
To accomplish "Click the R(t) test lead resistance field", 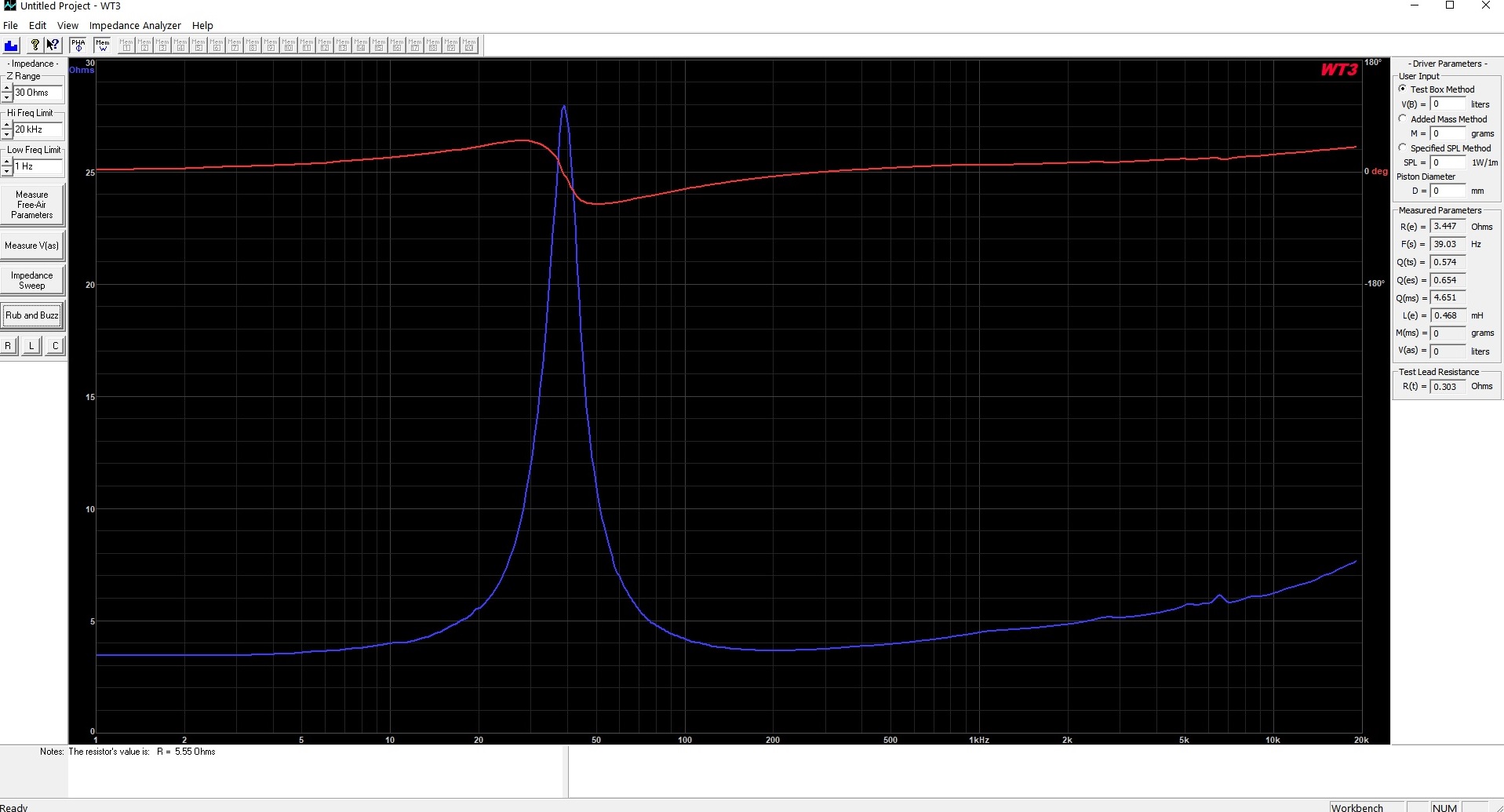I will (x=1448, y=386).
